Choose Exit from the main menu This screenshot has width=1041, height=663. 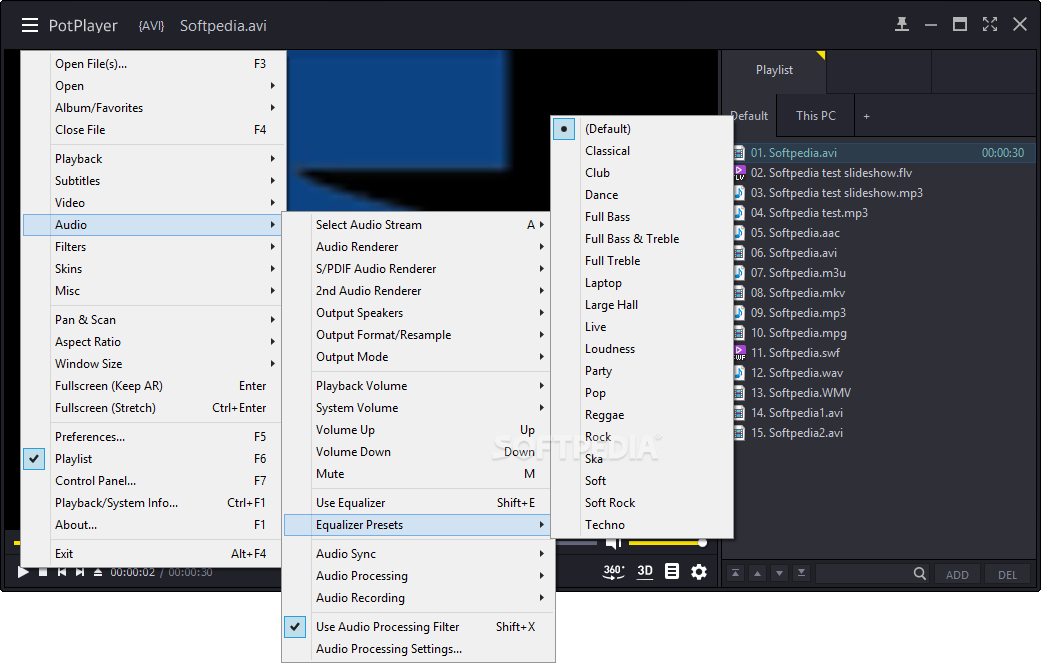coord(153,553)
